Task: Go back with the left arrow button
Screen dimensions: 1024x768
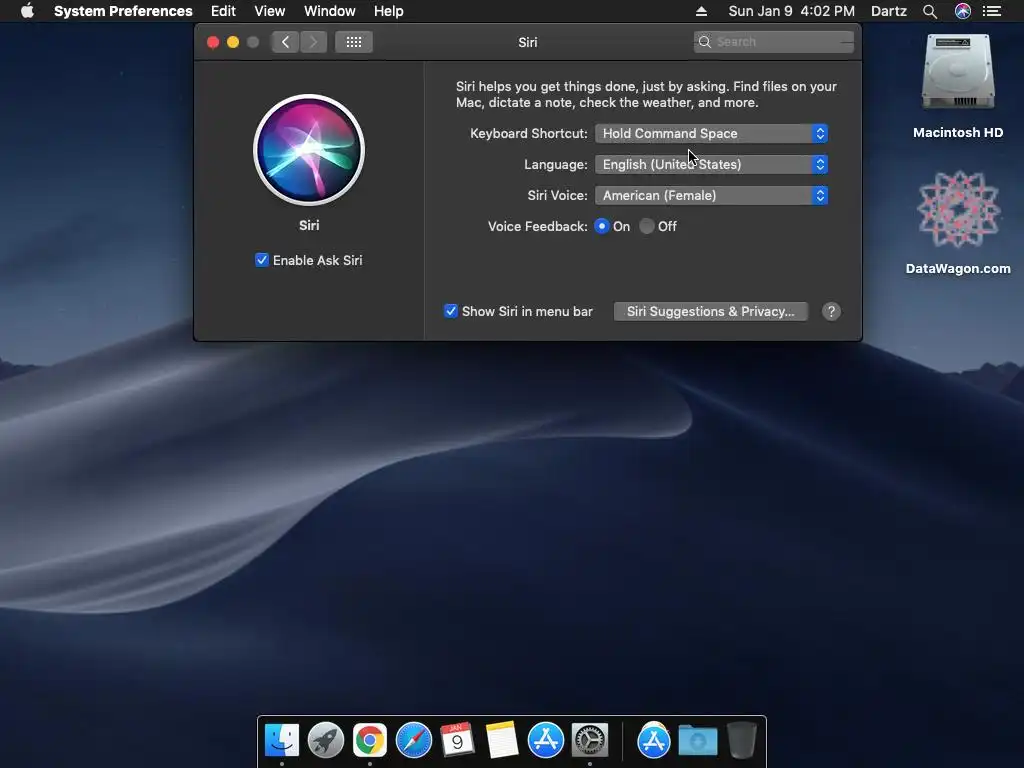Action: click(285, 42)
